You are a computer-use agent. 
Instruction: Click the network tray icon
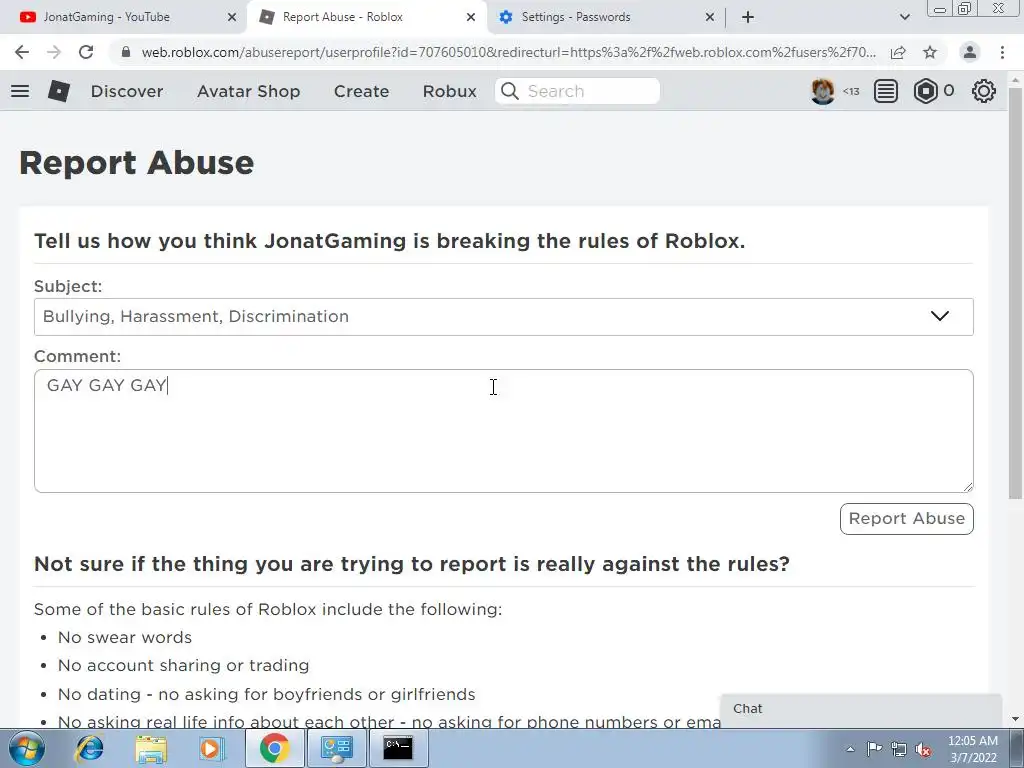(x=899, y=750)
